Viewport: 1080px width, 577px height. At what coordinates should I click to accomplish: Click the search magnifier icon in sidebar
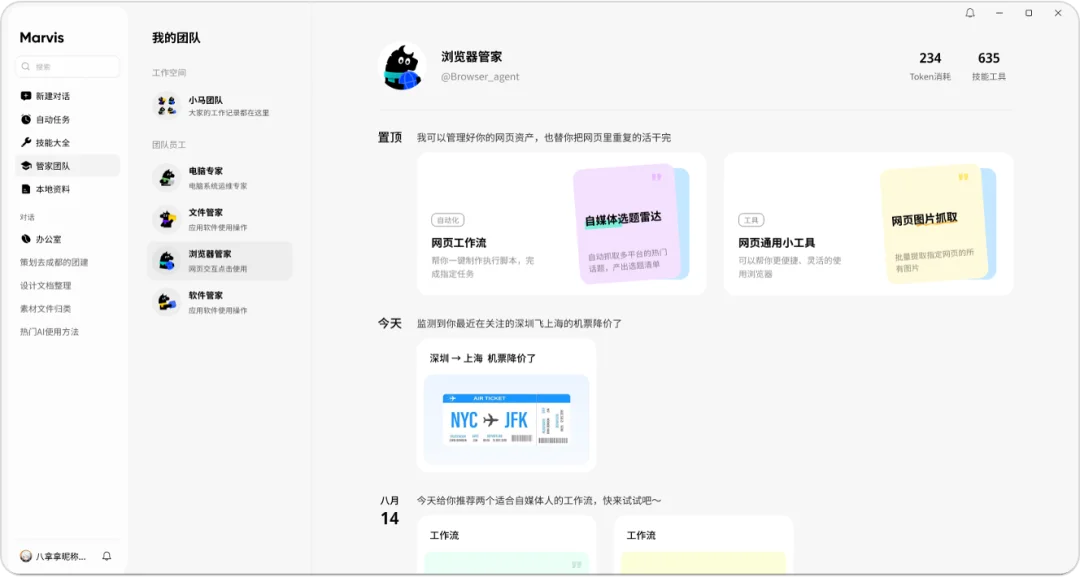(25, 67)
